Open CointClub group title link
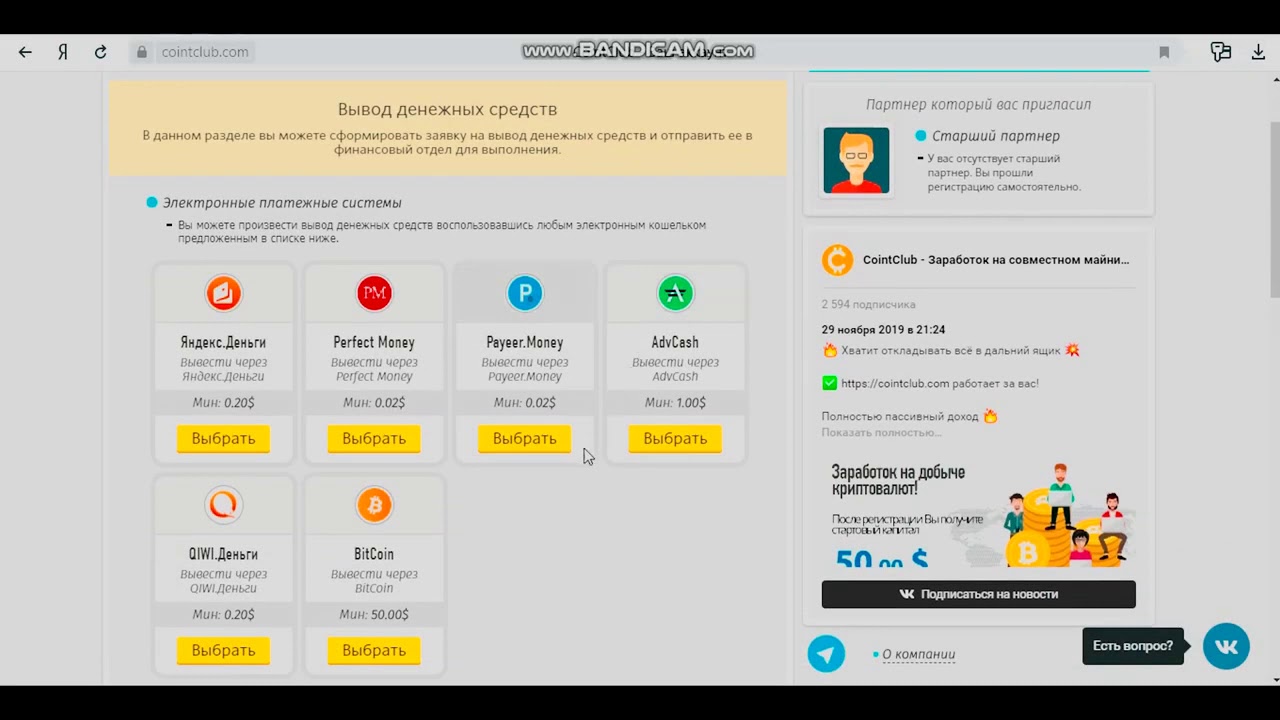The height and width of the screenshot is (720, 1280). tap(996, 260)
